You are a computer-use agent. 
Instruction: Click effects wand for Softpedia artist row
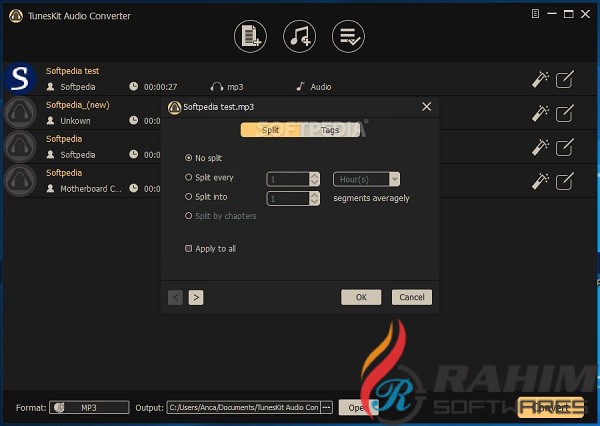tap(540, 147)
